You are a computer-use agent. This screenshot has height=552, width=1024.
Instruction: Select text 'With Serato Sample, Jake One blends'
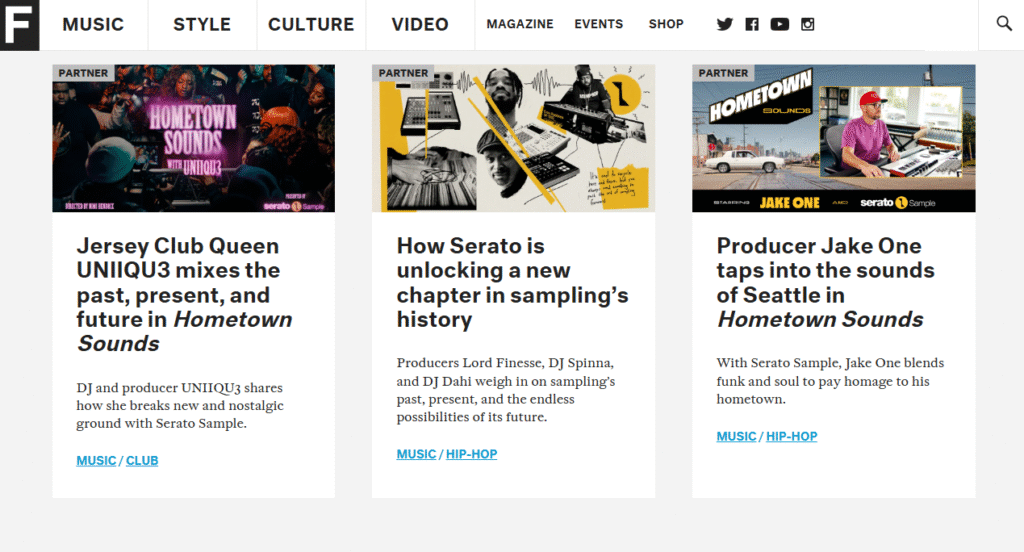[x=830, y=363]
